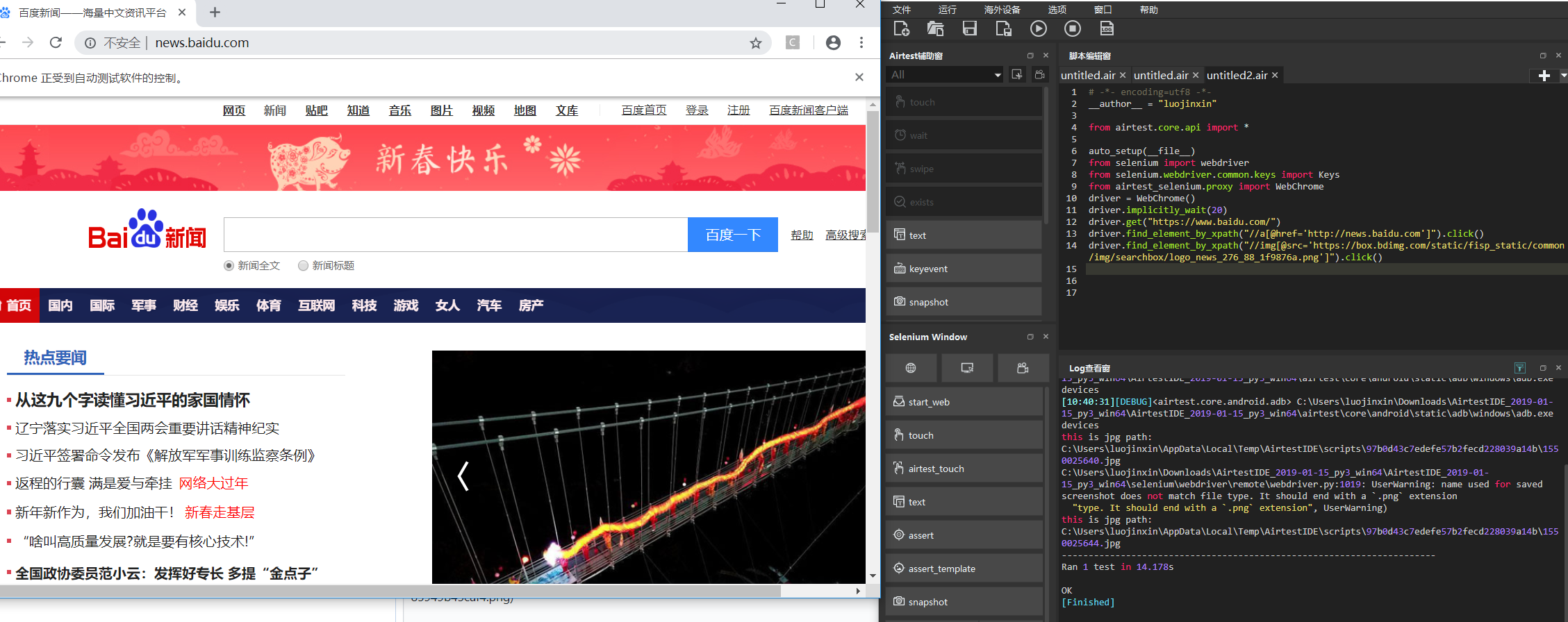Open the 运行 menu
Image resolution: width=1568 pixels, height=622 pixels.
948,10
